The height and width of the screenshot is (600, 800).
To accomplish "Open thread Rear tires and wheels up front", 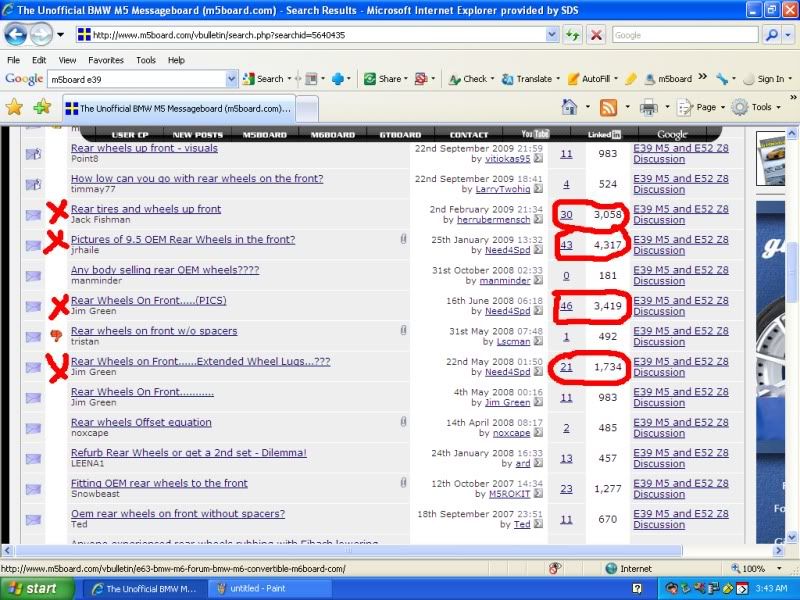I will click(x=146, y=209).
